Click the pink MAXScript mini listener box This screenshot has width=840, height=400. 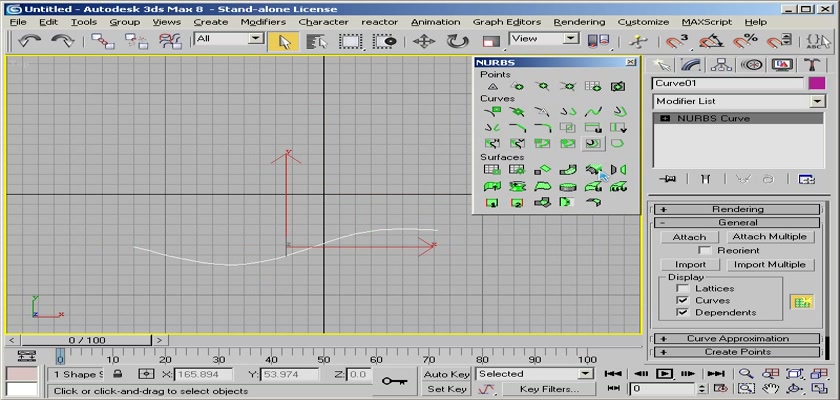(22, 374)
